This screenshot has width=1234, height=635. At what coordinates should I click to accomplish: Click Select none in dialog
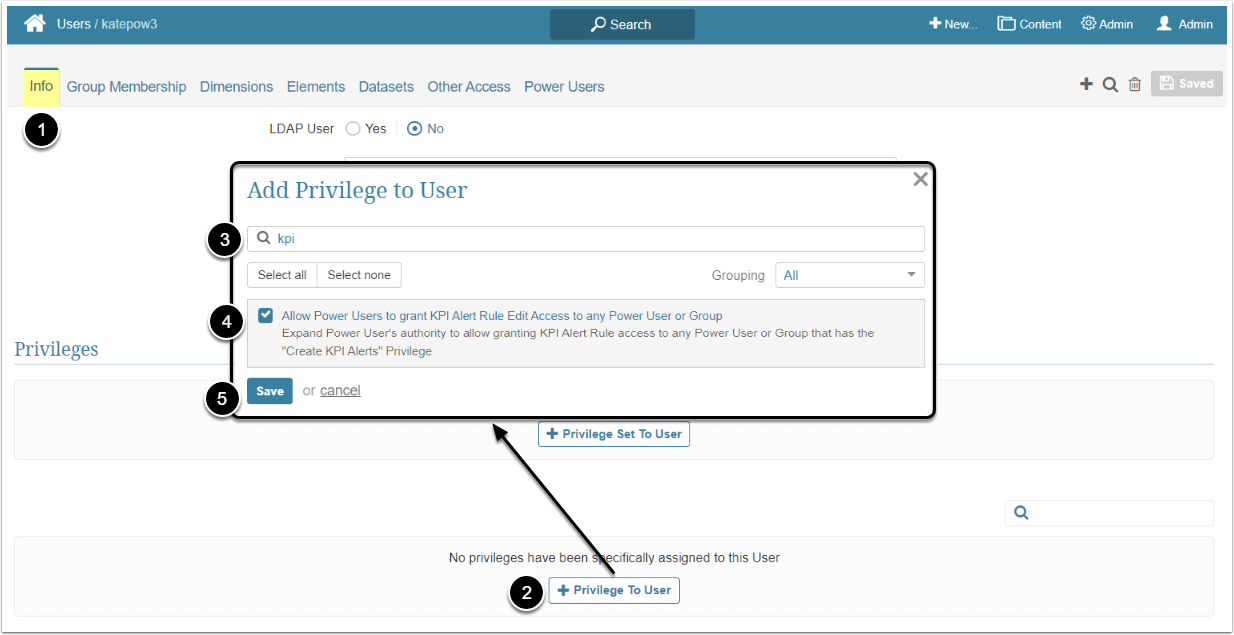click(x=359, y=275)
